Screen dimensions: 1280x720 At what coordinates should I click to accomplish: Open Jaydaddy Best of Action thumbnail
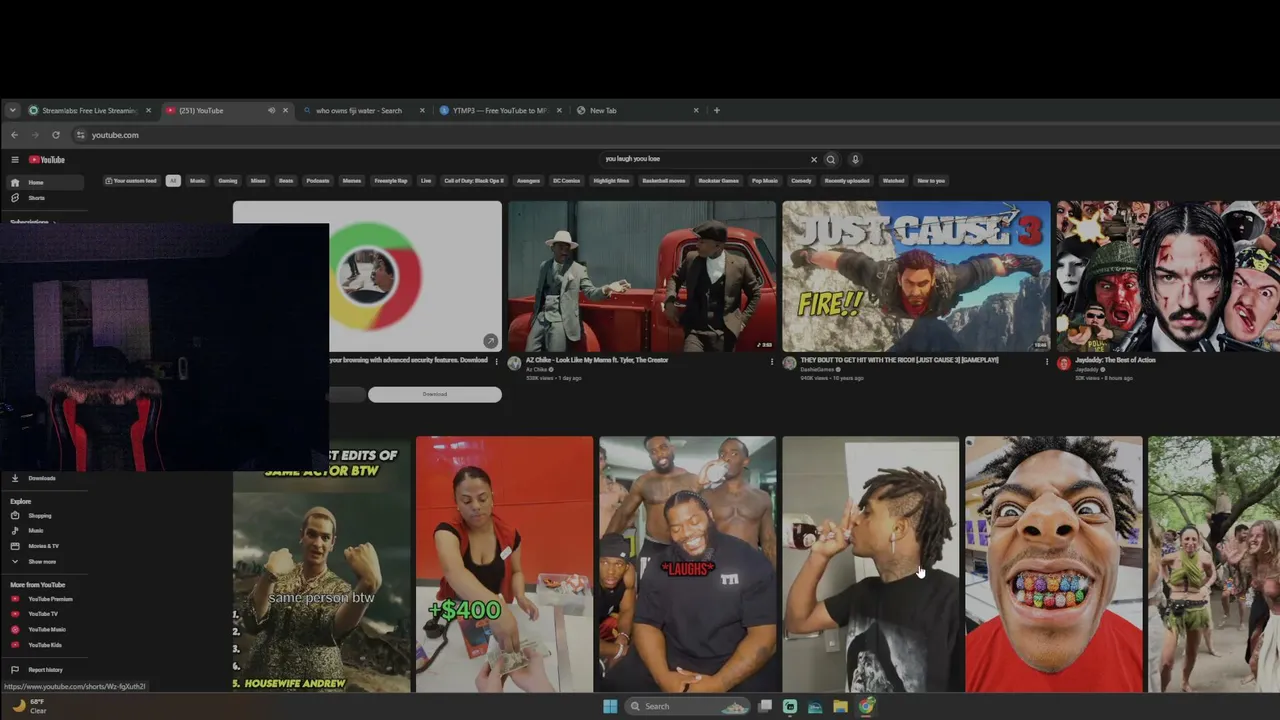coord(1168,276)
